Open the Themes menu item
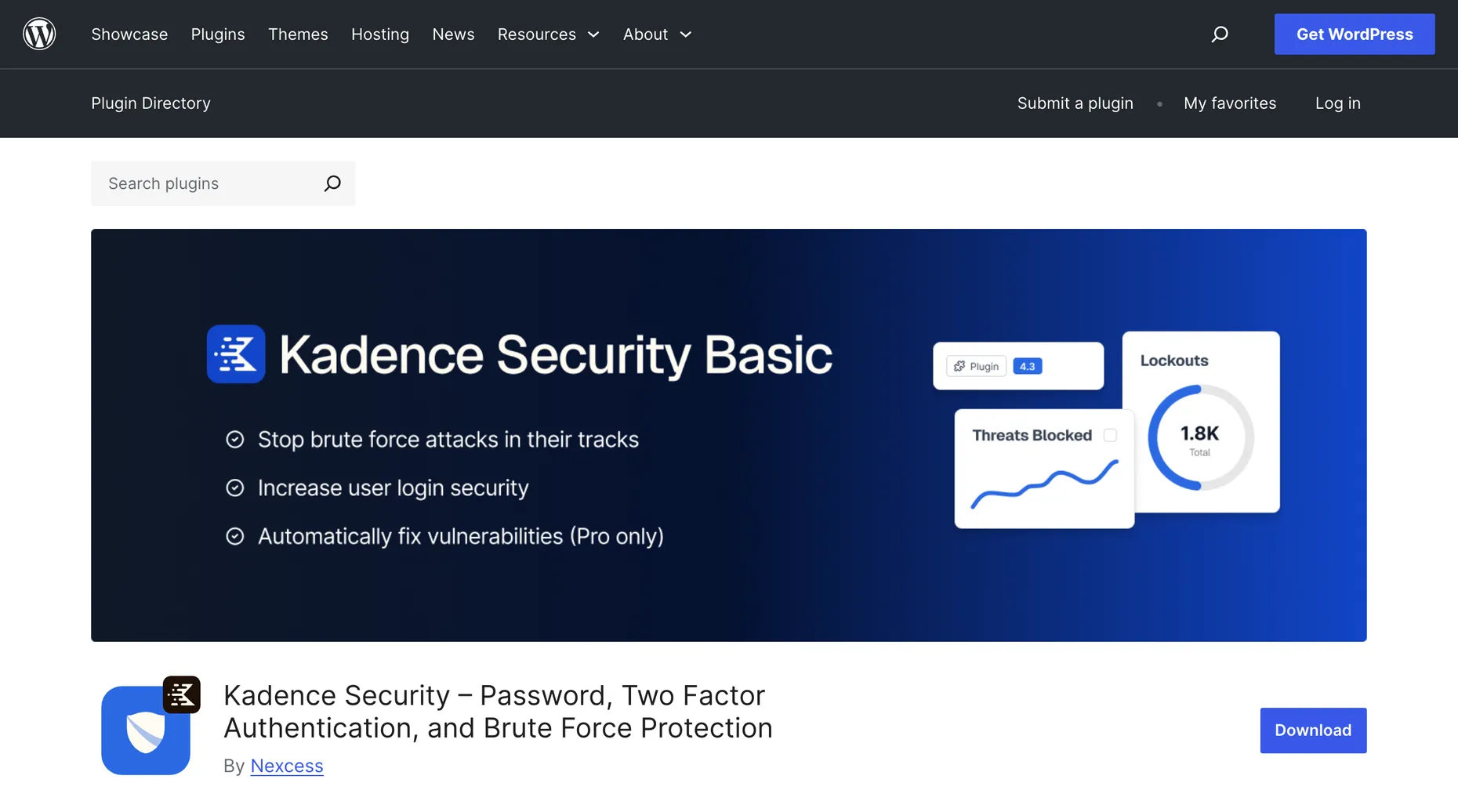The height and width of the screenshot is (812, 1458). tap(298, 34)
